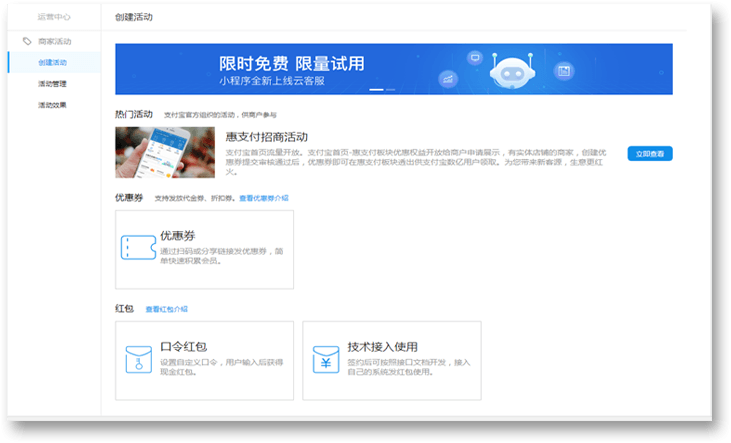Image resolution: width=731 pixels, height=443 pixels.
Task: Open the 查看优惠券介绍 link
Action: tap(264, 198)
